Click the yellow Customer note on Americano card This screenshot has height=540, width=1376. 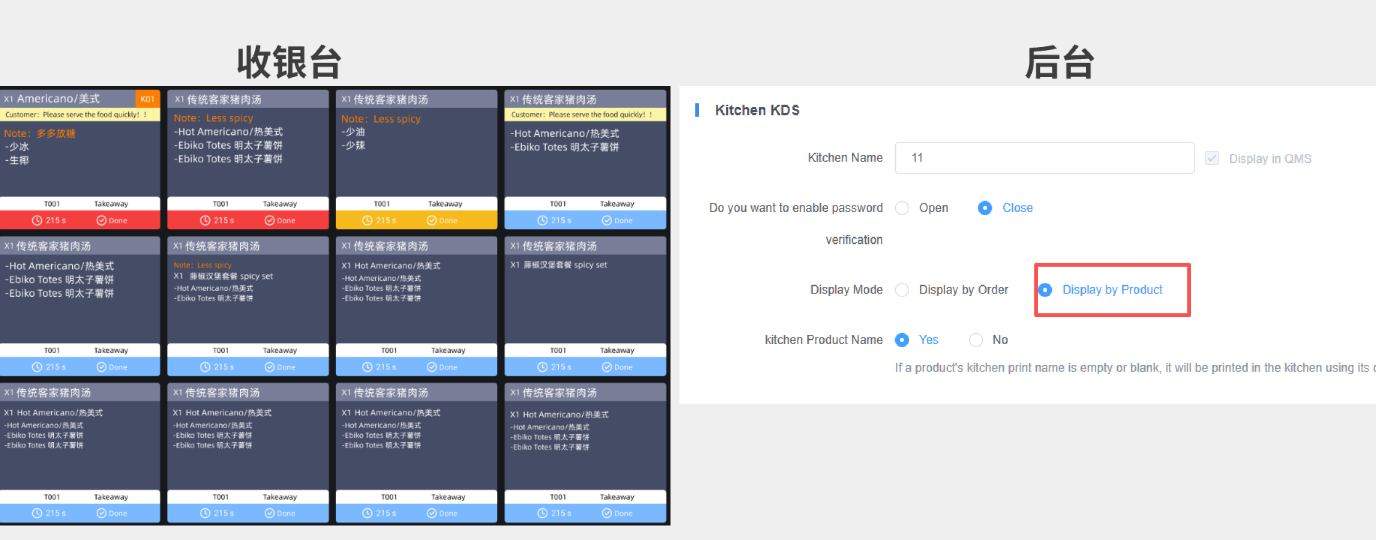76,115
